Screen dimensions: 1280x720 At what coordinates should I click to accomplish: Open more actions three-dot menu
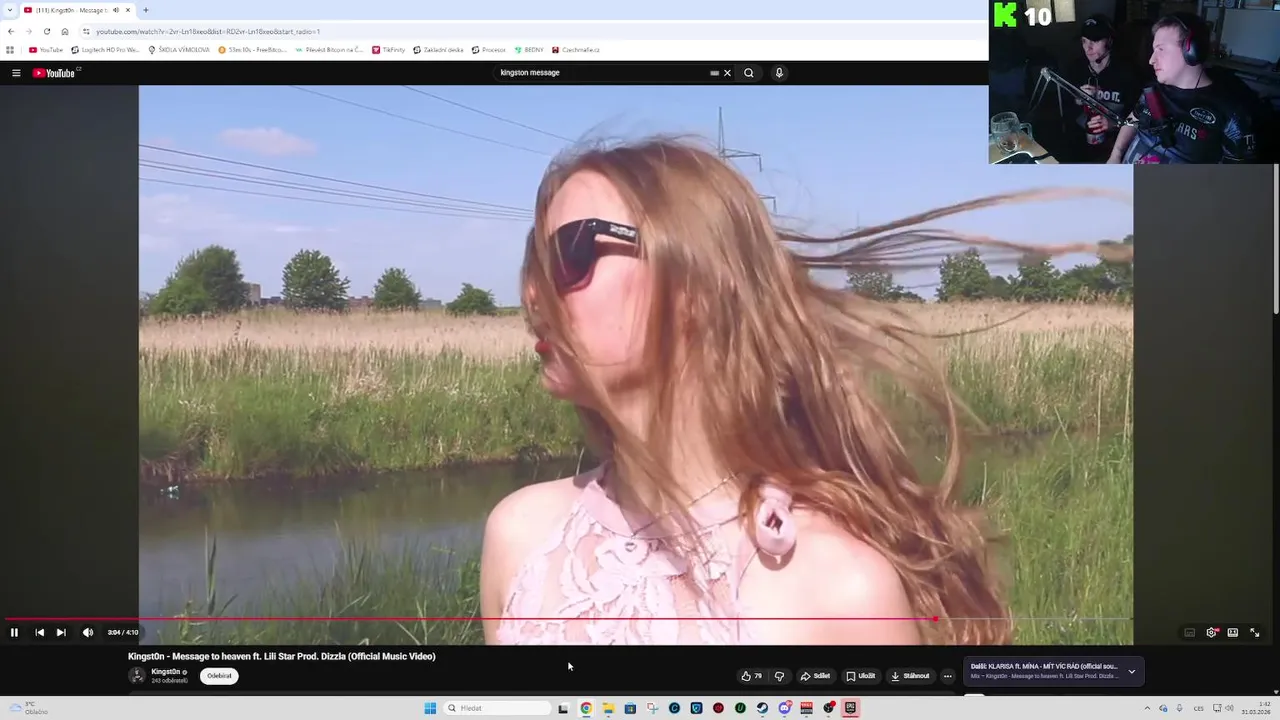coord(948,676)
